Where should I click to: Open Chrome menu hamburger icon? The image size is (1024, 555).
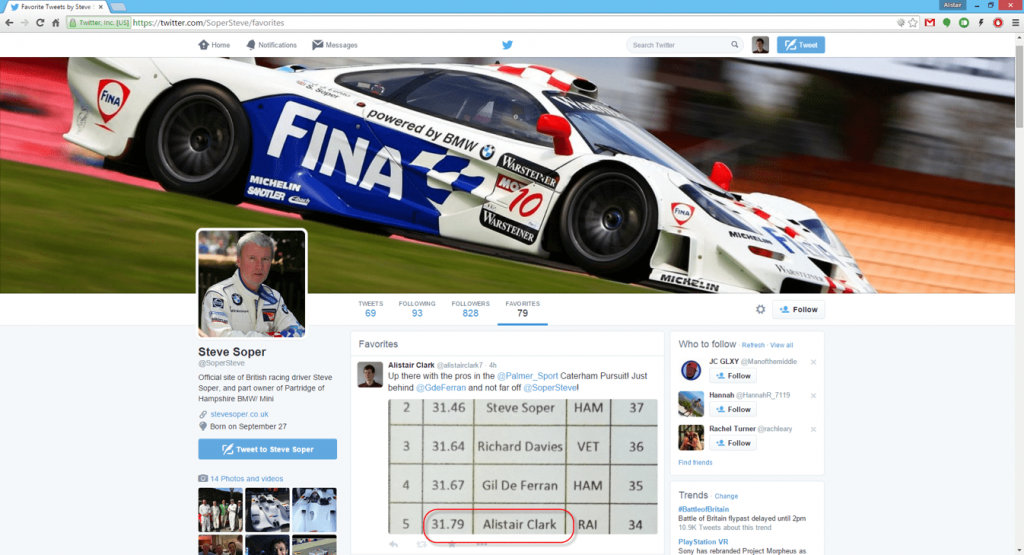coord(1015,22)
